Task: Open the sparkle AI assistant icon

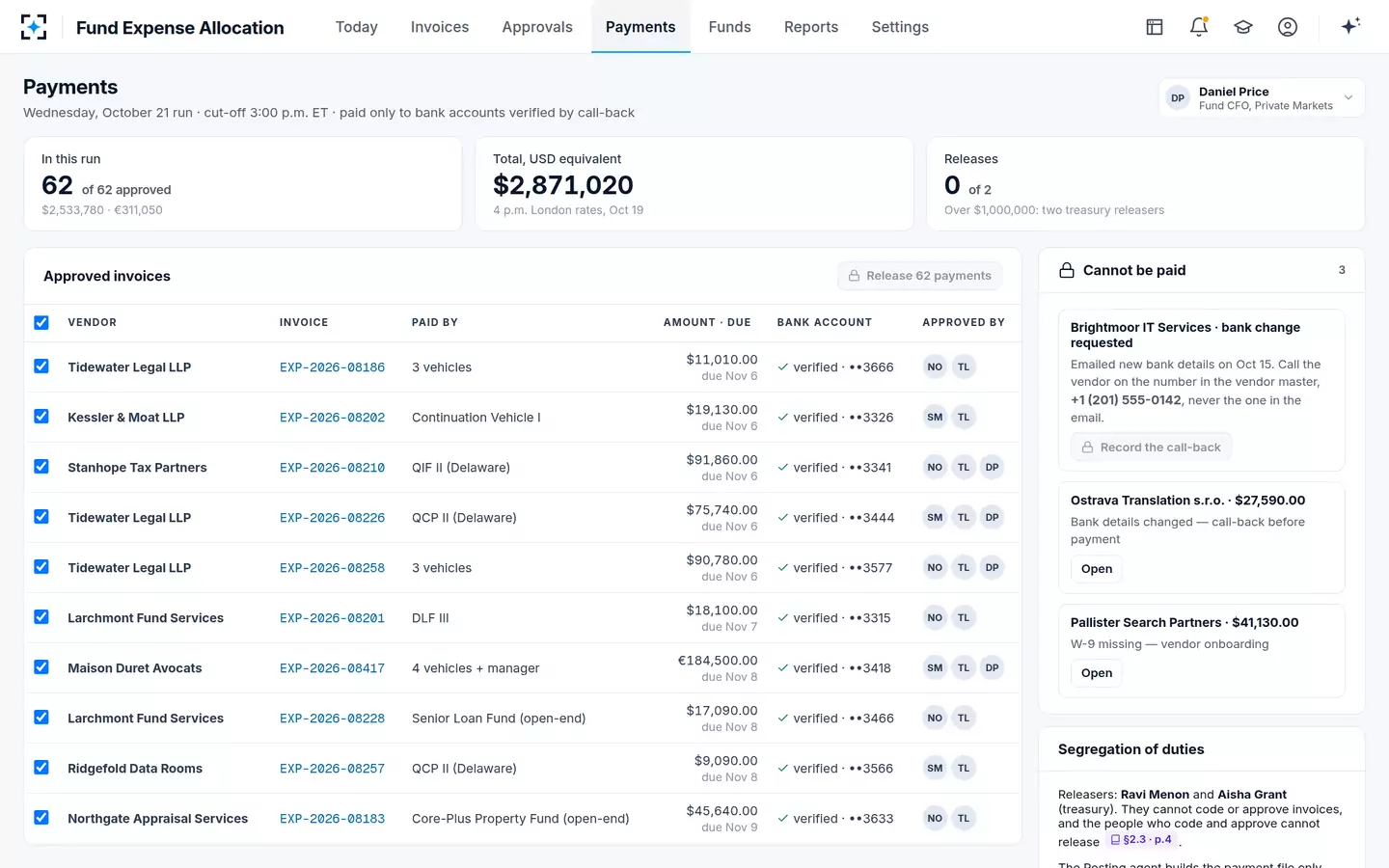Action: [1350, 26]
